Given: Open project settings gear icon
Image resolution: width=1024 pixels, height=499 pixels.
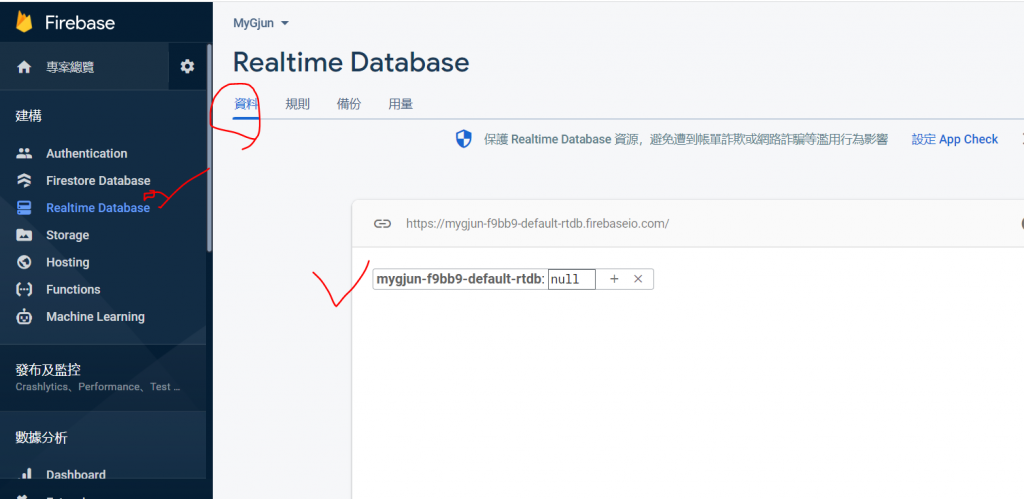Looking at the screenshot, I should (x=187, y=66).
